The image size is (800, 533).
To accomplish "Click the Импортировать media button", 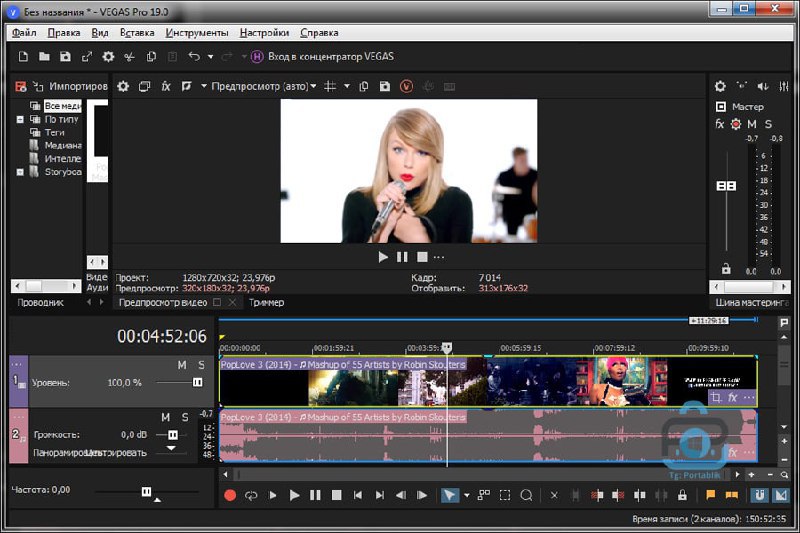I will coord(70,86).
